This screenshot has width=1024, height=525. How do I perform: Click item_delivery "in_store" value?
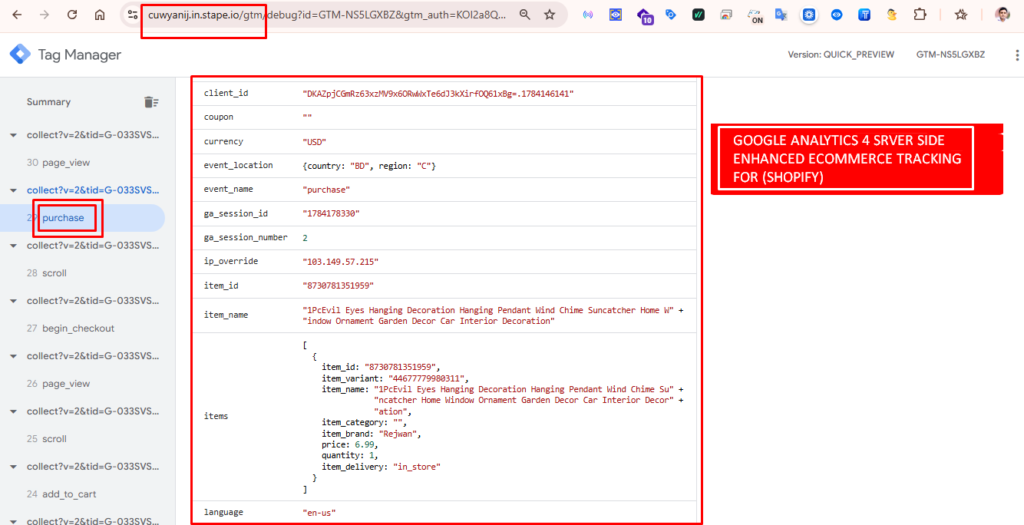click(417, 467)
